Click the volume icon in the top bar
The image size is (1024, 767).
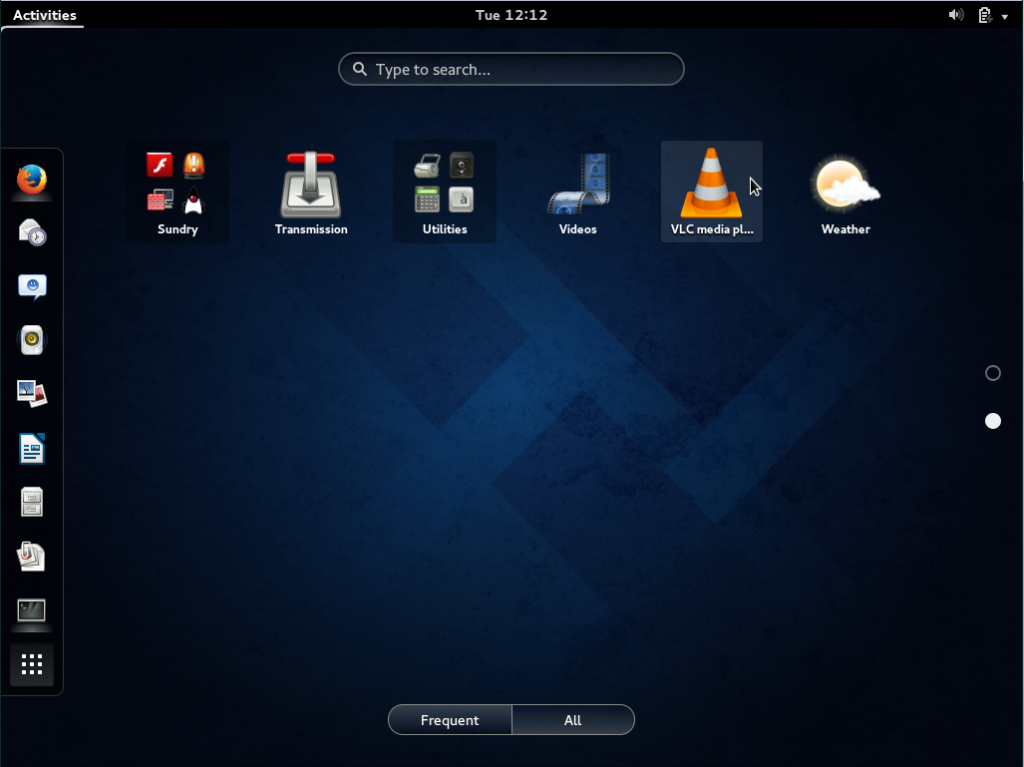point(956,14)
